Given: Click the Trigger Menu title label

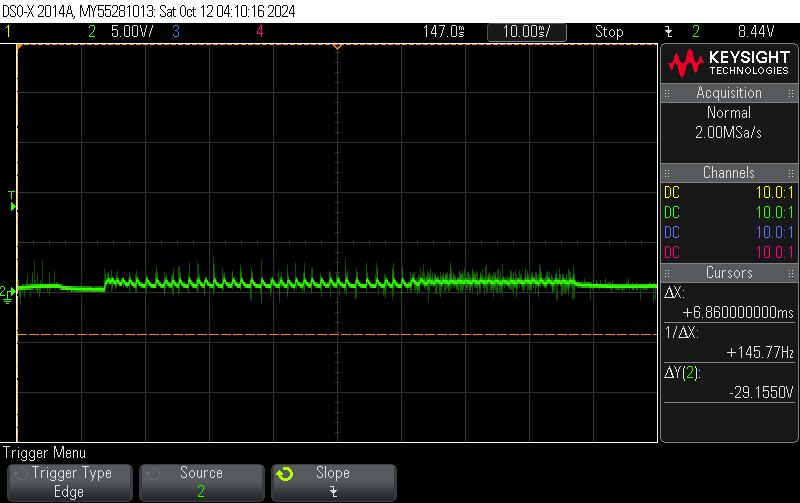Looking at the screenshot, I should click(x=44, y=452).
